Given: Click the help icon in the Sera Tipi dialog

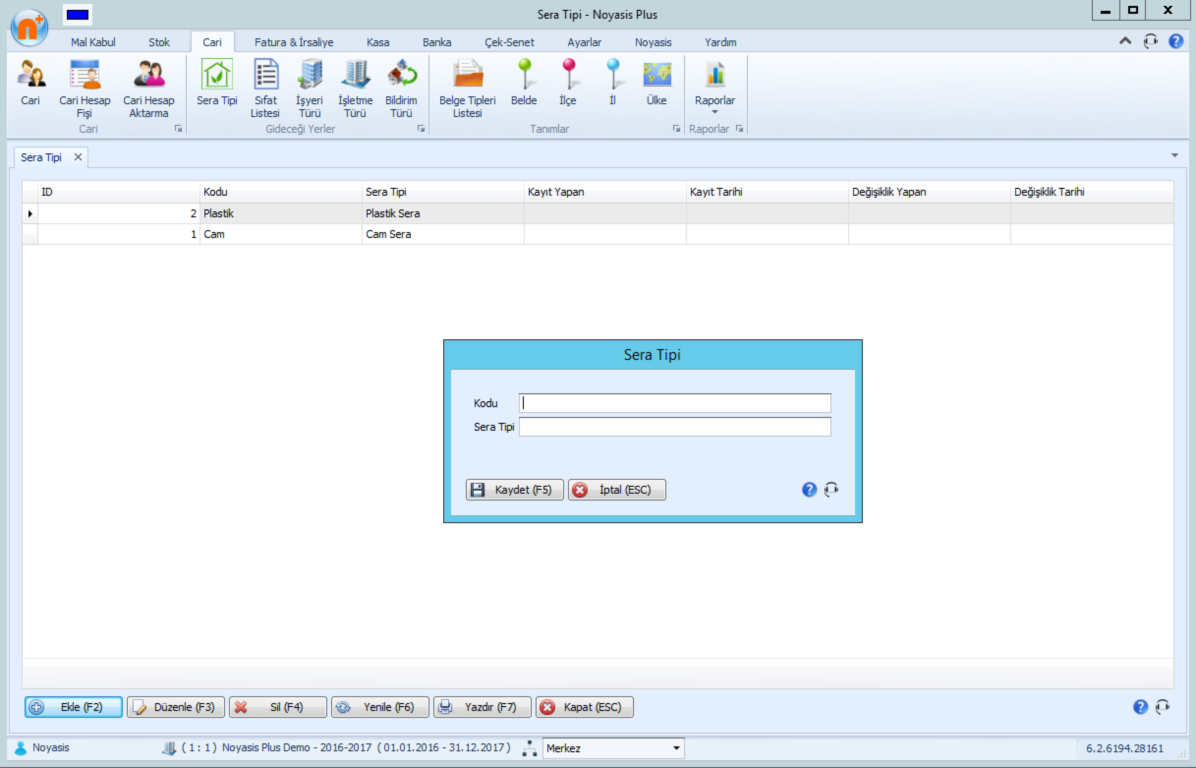Looking at the screenshot, I should pyautogui.click(x=809, y=490).
